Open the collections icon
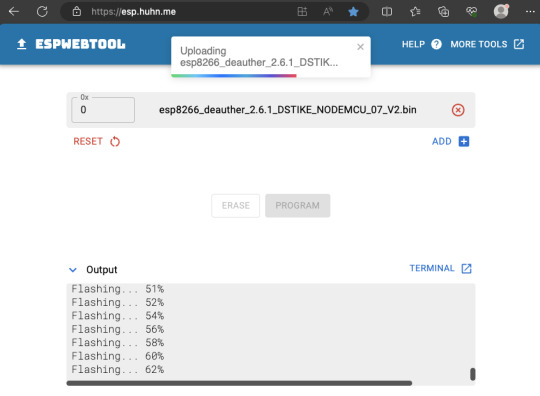 443,12
